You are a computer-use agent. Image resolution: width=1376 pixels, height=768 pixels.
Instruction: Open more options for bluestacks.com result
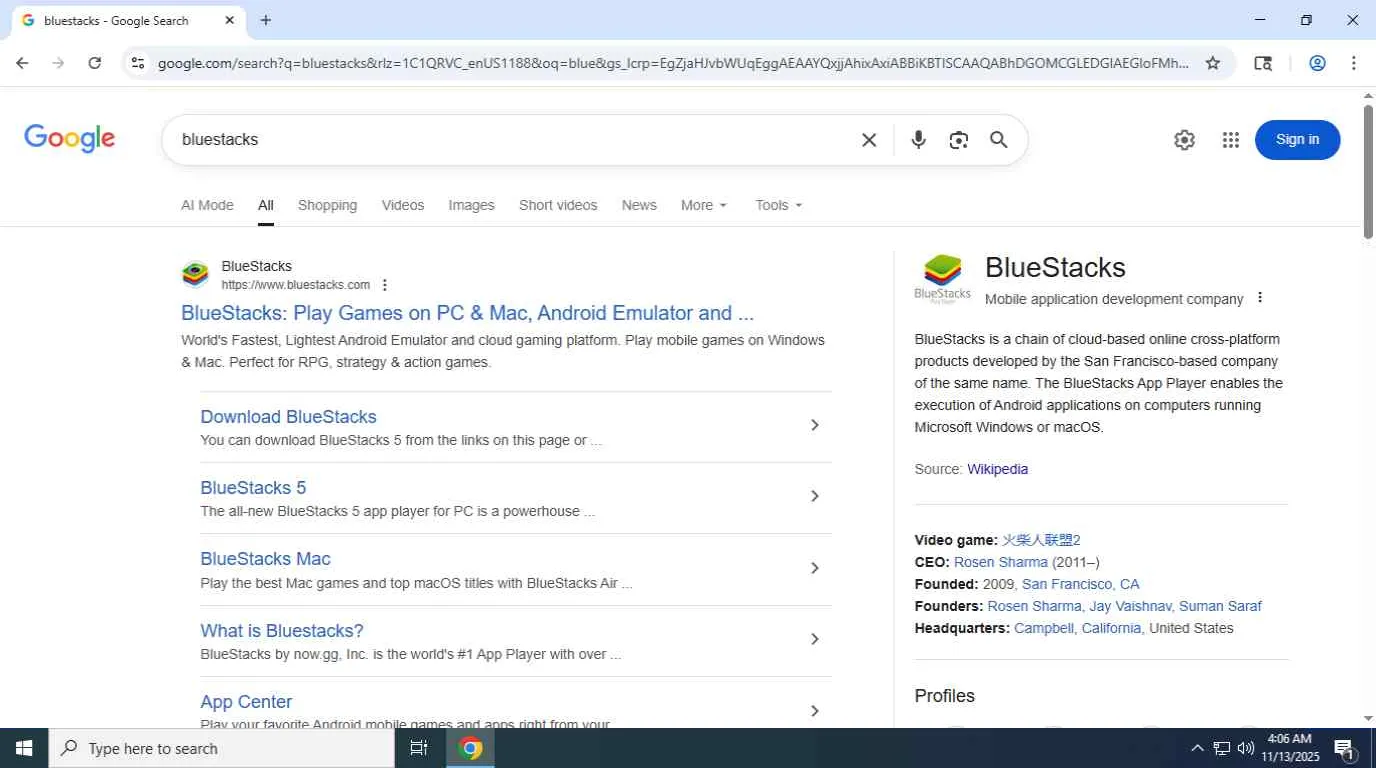(x=385, y=285)
